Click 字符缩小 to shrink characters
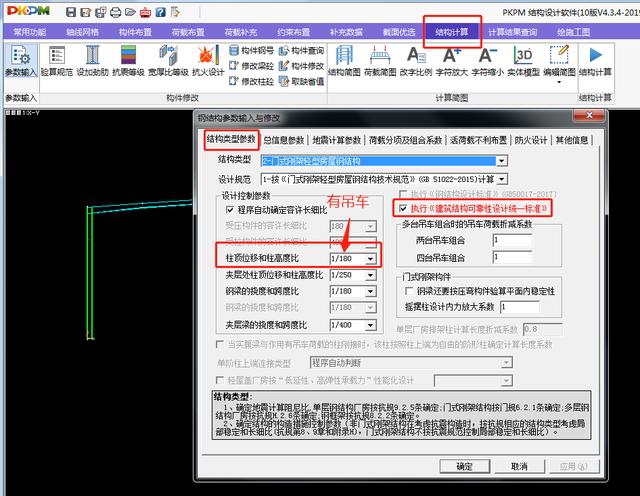Image resolution: width=640 pixels, height=496 pixels. pyautogui.click(x=487, y=61)
